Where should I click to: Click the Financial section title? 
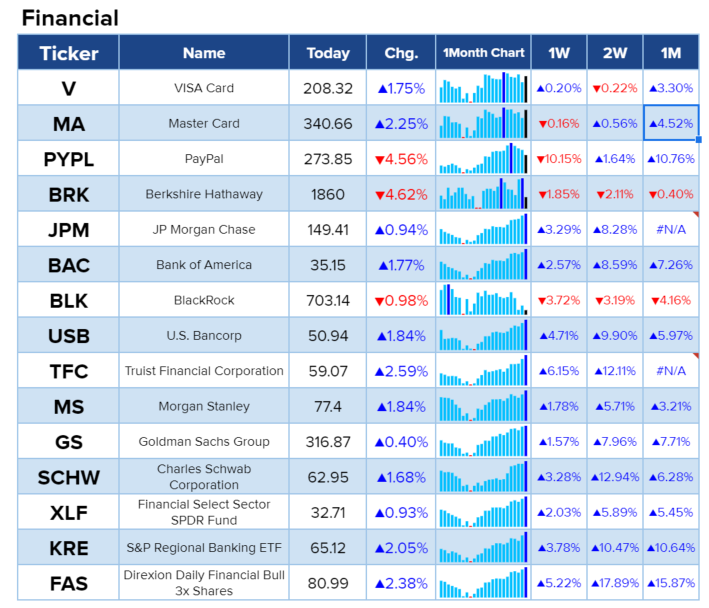[x=70, y=18]
